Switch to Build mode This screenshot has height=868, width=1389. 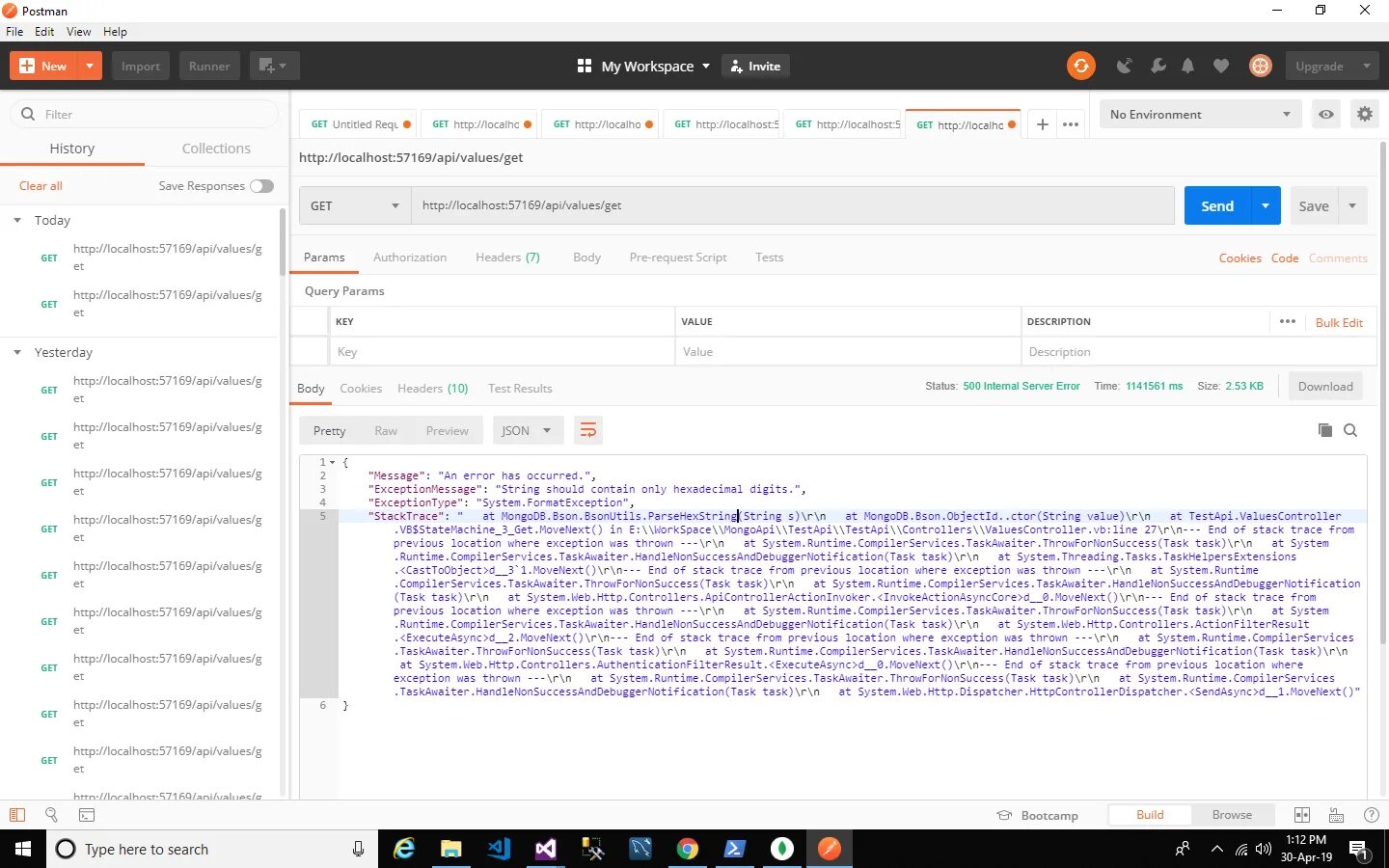point(1150,815)
